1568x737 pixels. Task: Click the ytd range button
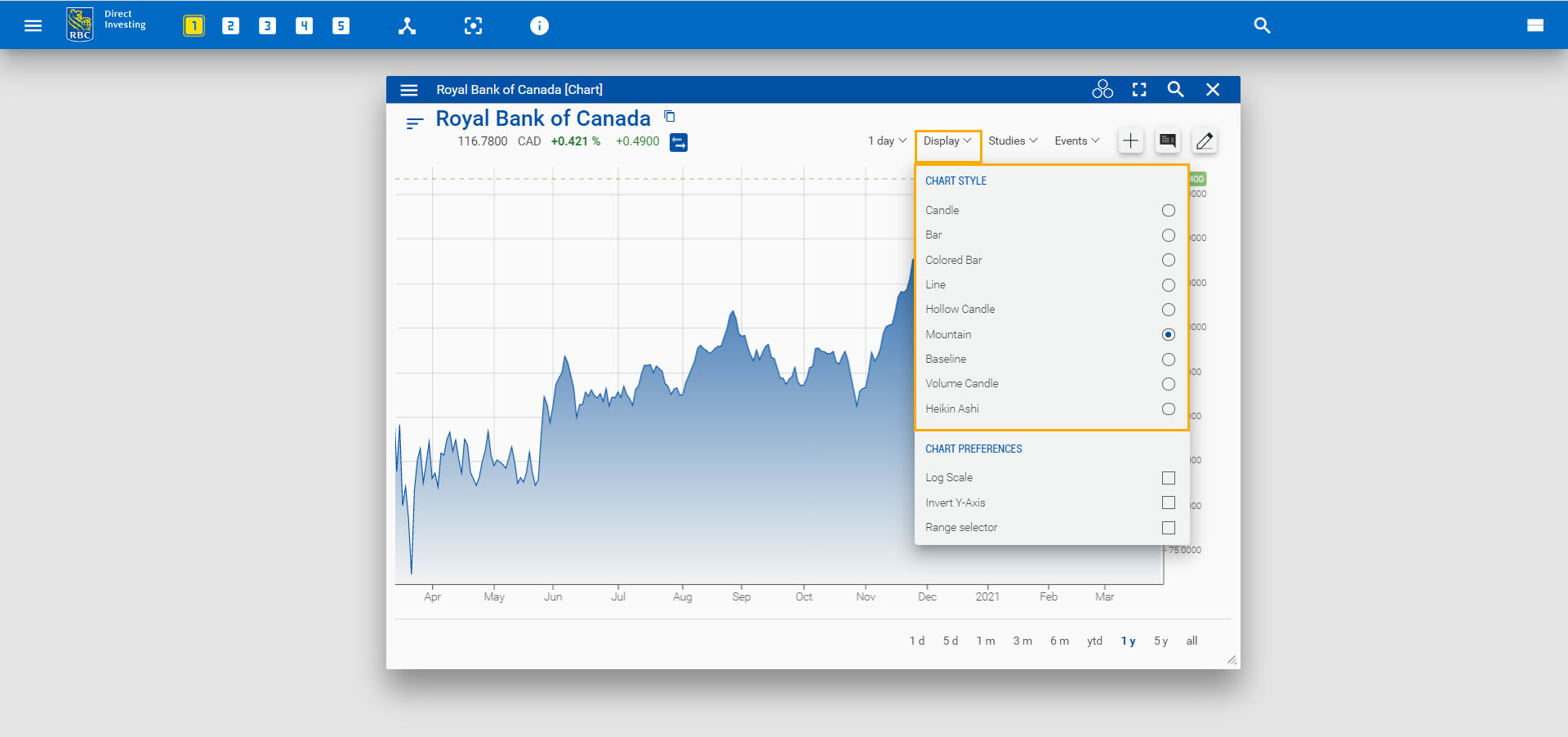click(x=1094, y=641)
